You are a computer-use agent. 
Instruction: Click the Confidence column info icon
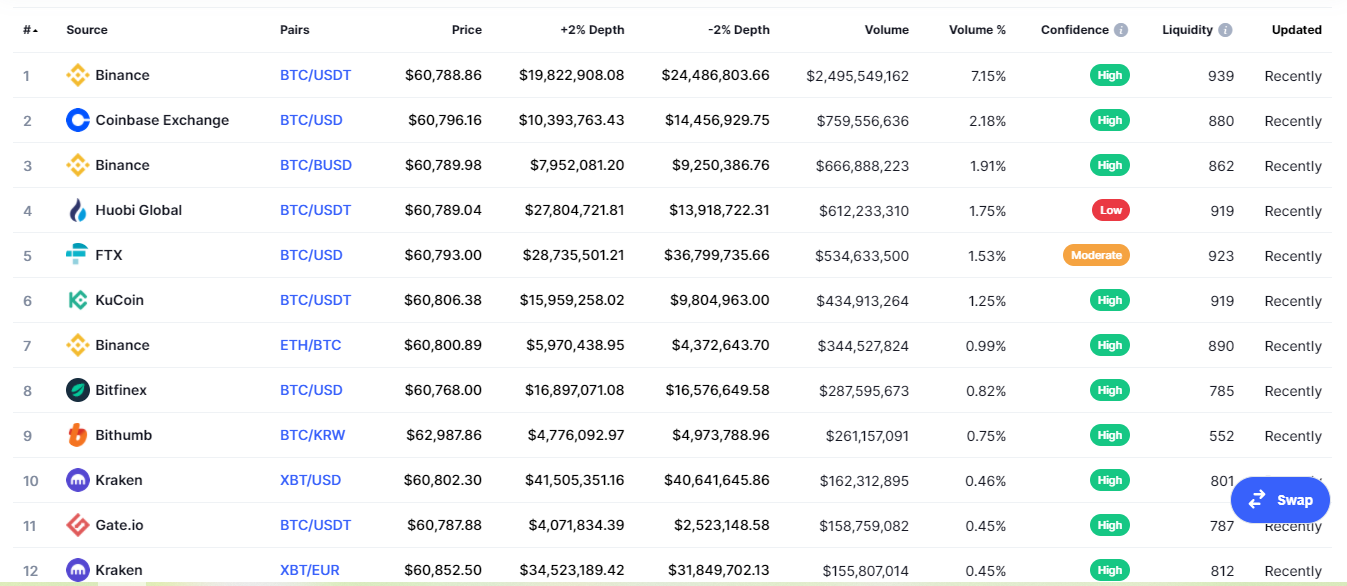pos(1121,30)
